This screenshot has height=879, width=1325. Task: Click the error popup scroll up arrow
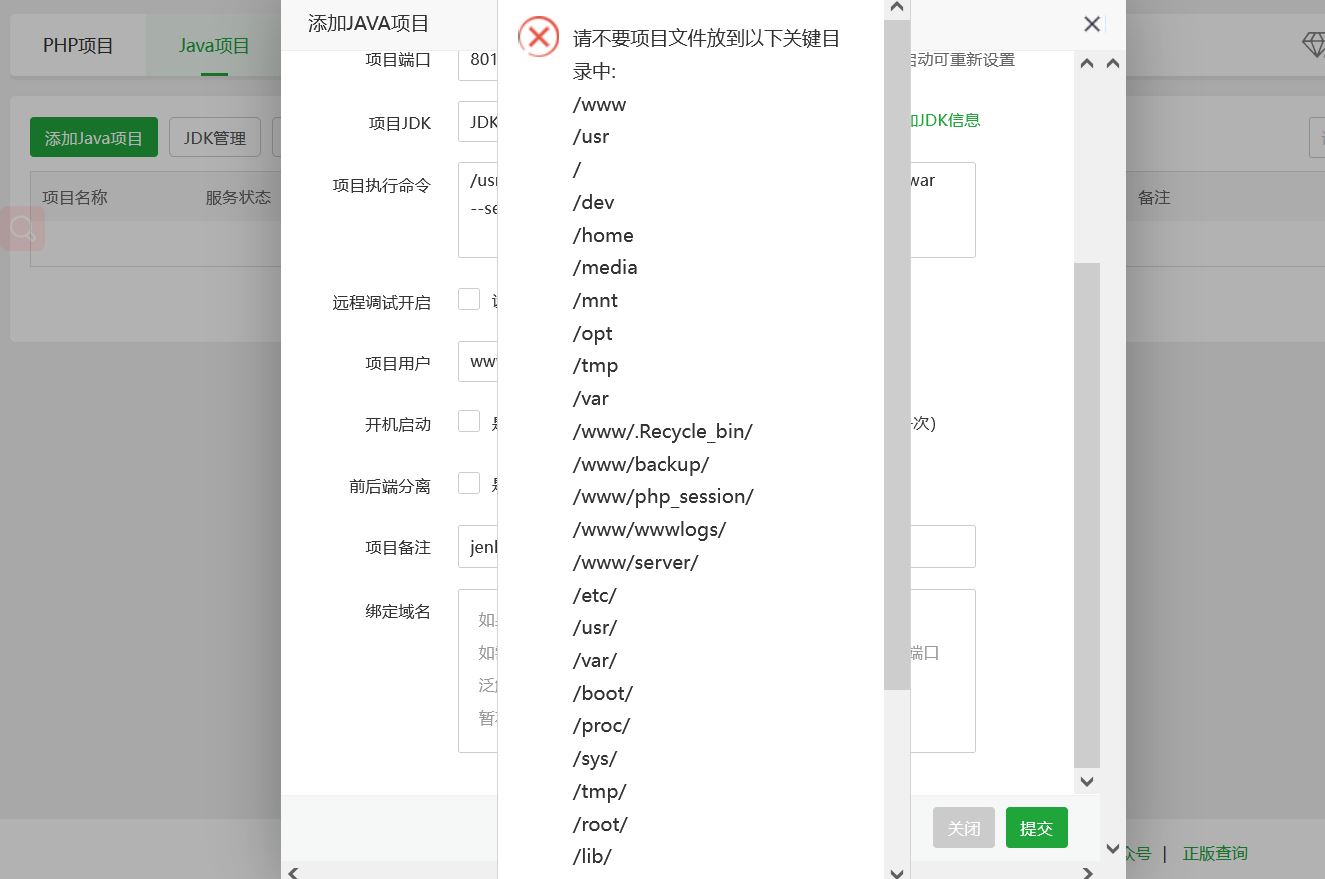tap(897, 8)
